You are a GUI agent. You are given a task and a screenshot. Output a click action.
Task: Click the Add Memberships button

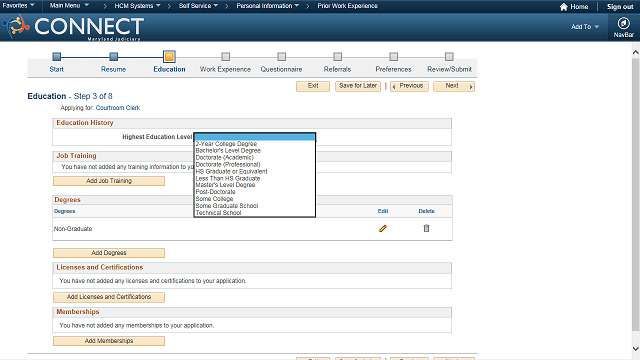109,341
